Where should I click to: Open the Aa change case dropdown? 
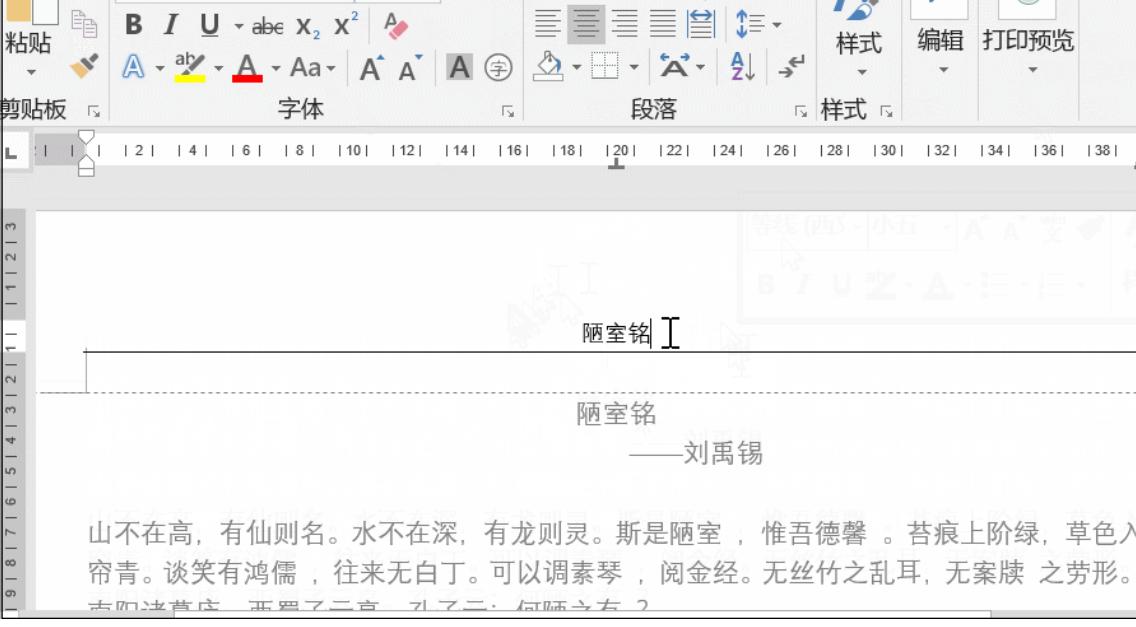pyautogui.click(x=333, y=68)
